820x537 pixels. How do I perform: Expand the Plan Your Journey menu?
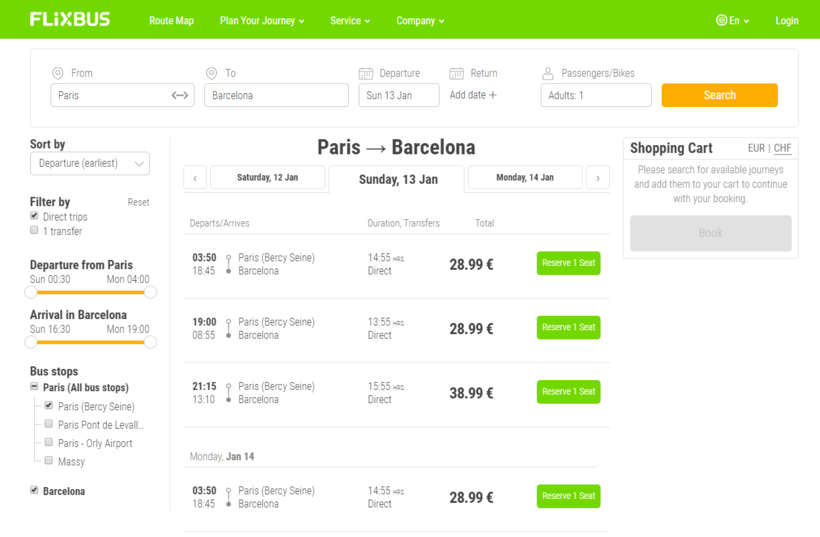[262, 20]
